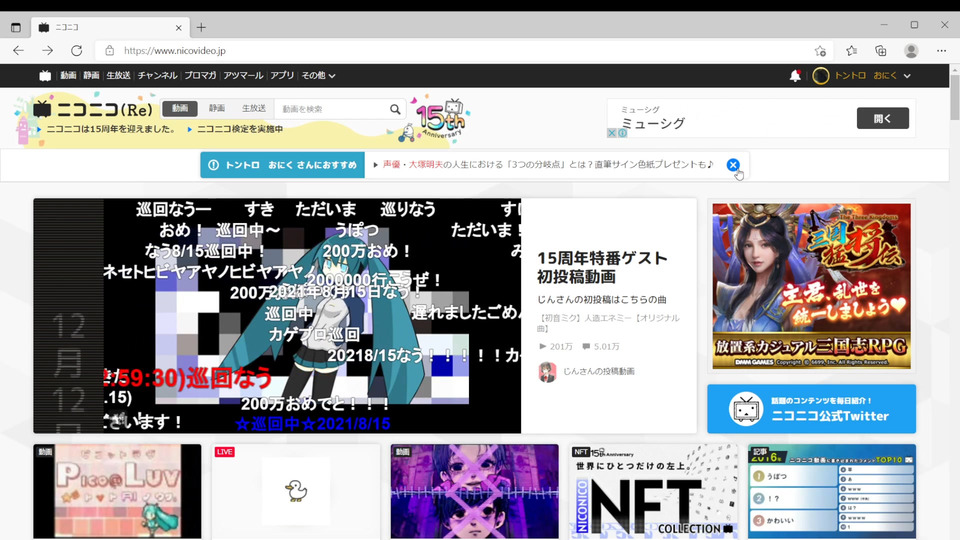Add this page to favorites star icon
This screenshot has width=960, height=540.
[x=820, y=51]
